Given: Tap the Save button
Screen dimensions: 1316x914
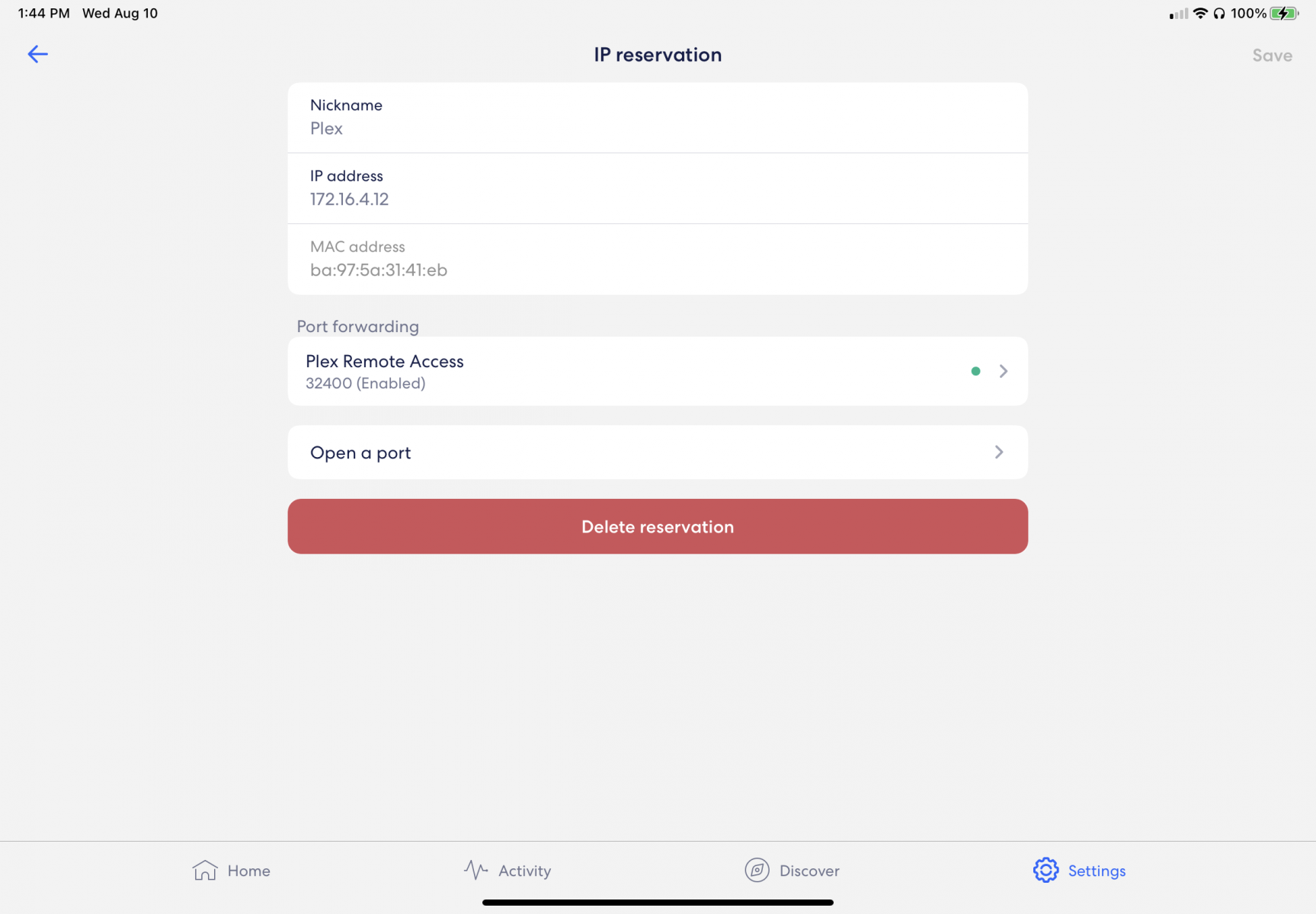Looking at the screenshot, I should (x=1272, y=56).
